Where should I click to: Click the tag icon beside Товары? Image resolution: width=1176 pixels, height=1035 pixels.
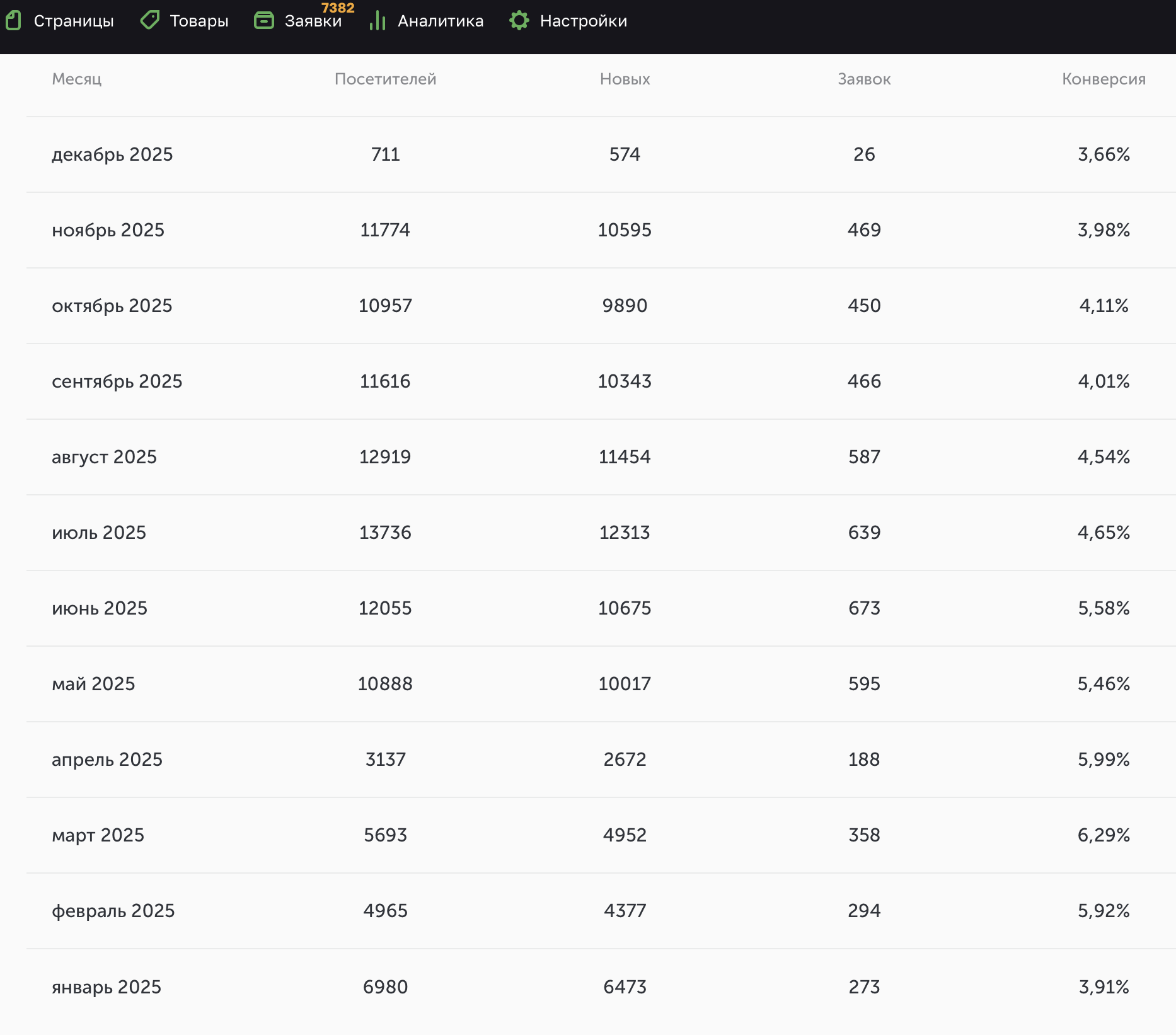[x=150, y=21]
